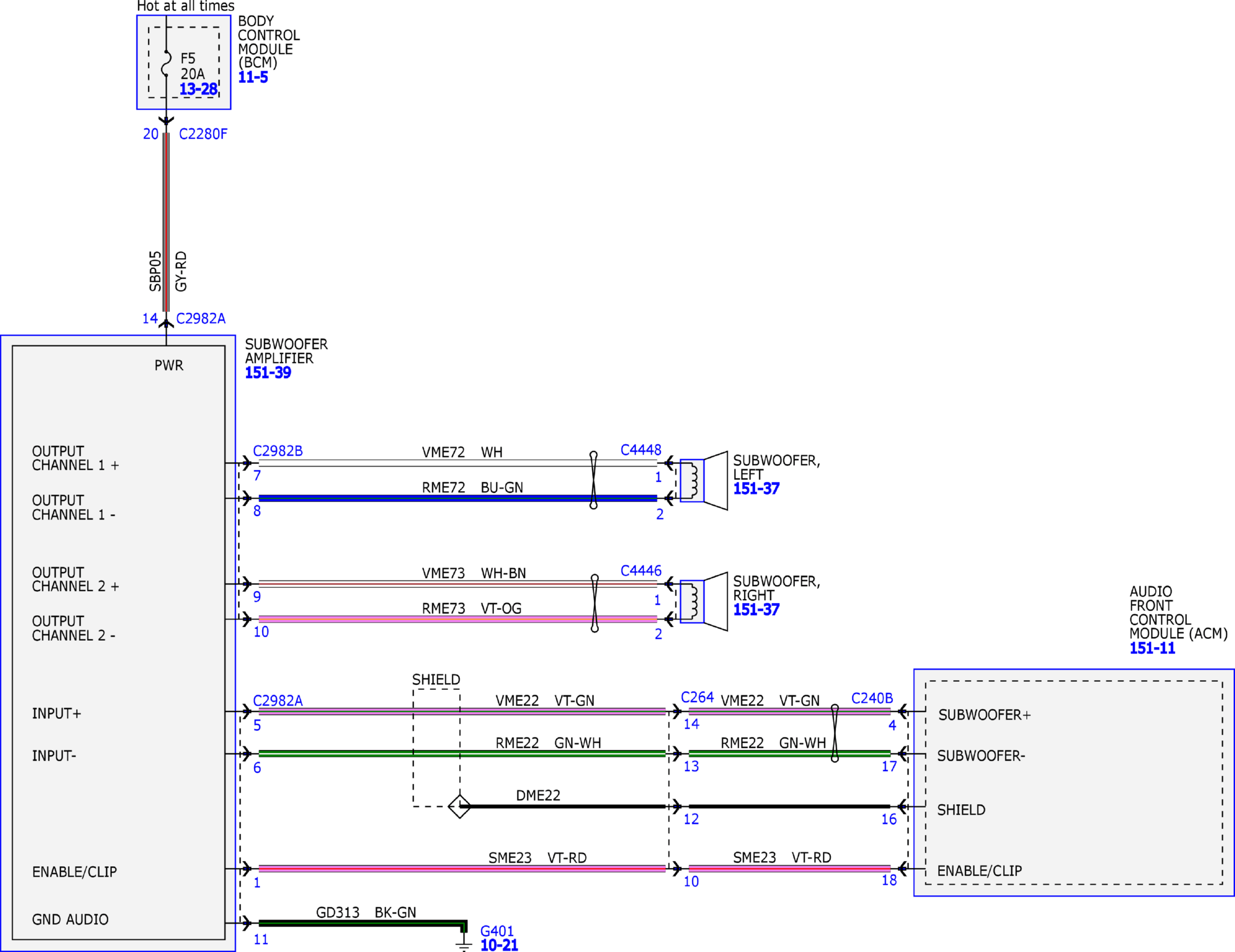Select the GY-RD vertical wire label
1235x952 pixels.
point(181,271)
